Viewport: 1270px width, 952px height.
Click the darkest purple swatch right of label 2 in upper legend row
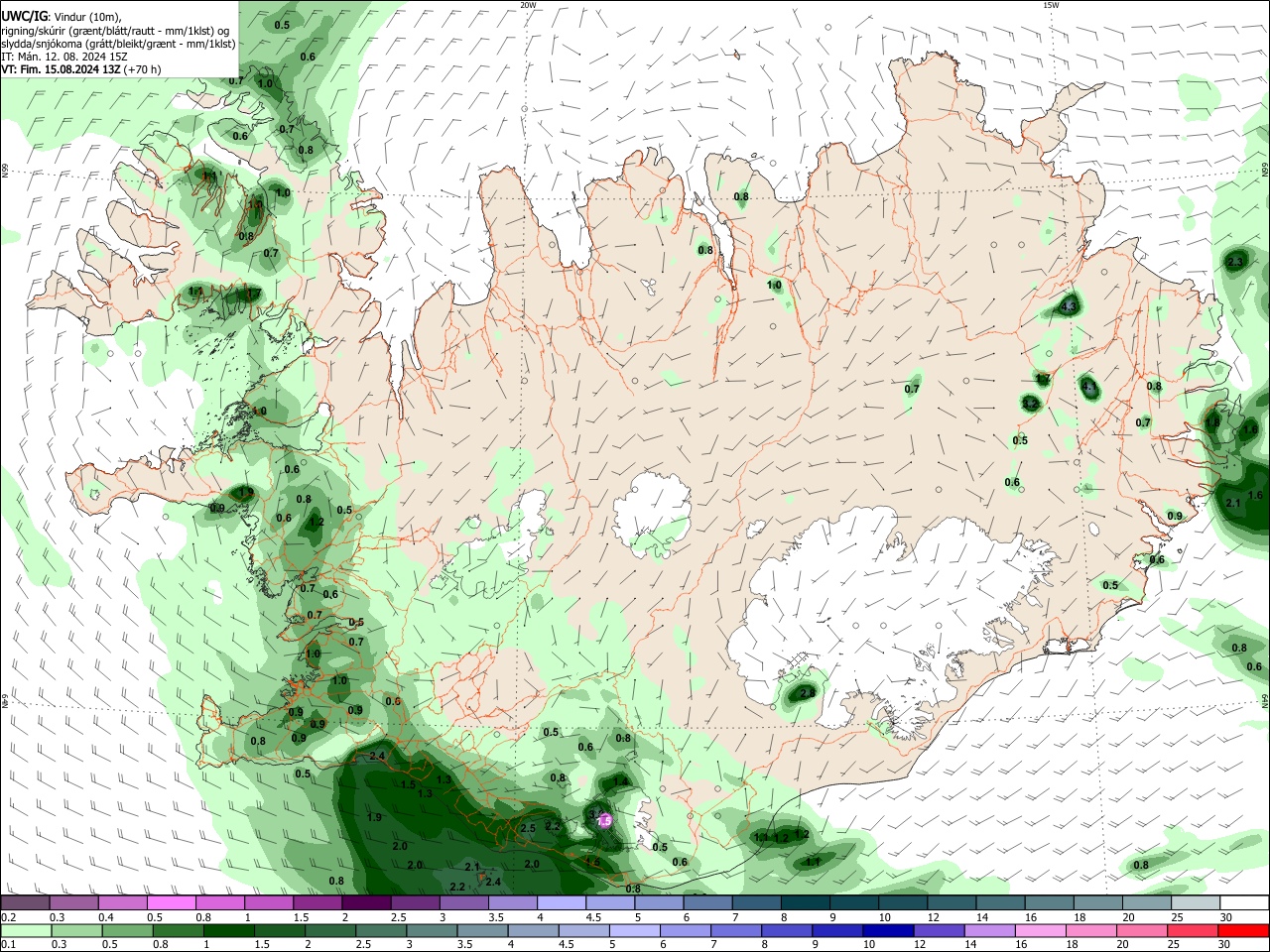pos(366,903)
